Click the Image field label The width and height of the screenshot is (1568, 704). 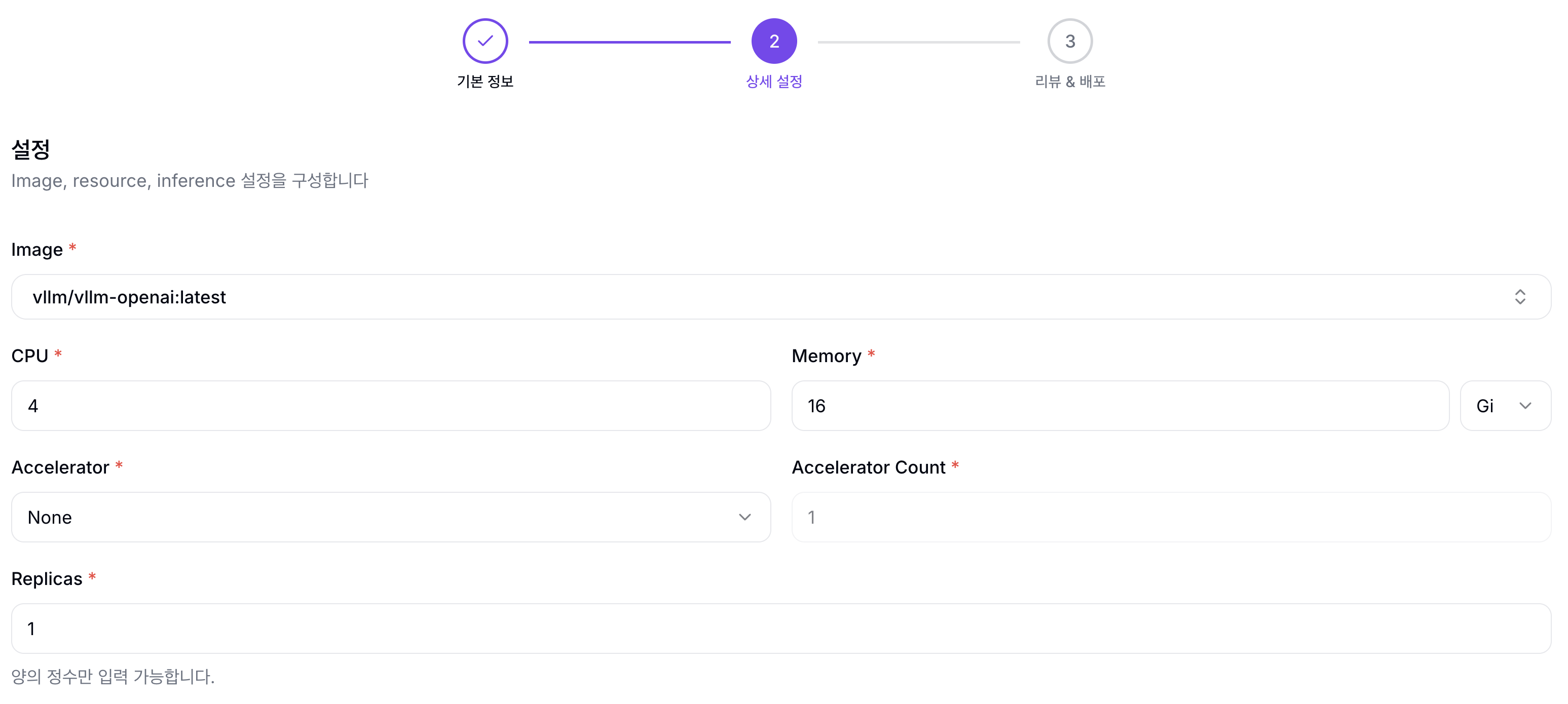click(36, 250)
